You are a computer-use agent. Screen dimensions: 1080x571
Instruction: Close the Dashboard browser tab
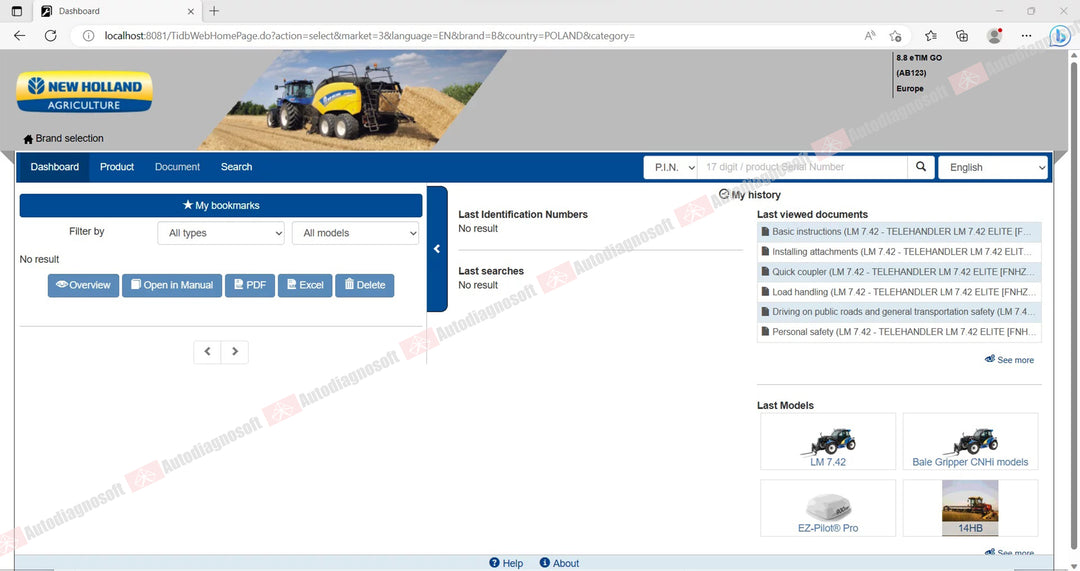191,11
